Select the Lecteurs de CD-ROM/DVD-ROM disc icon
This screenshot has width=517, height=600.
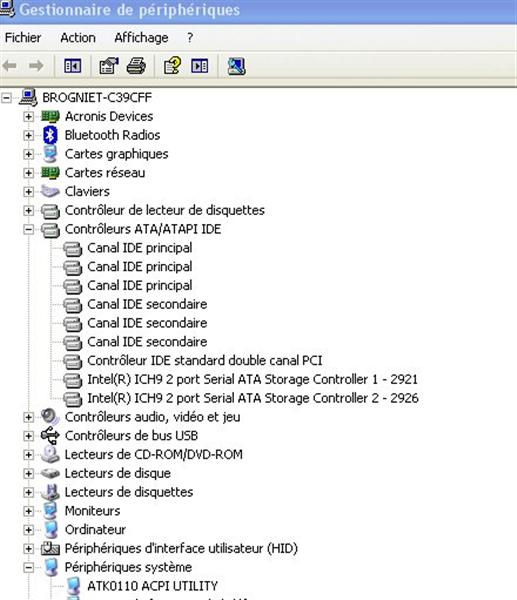[x=50, y=454]
